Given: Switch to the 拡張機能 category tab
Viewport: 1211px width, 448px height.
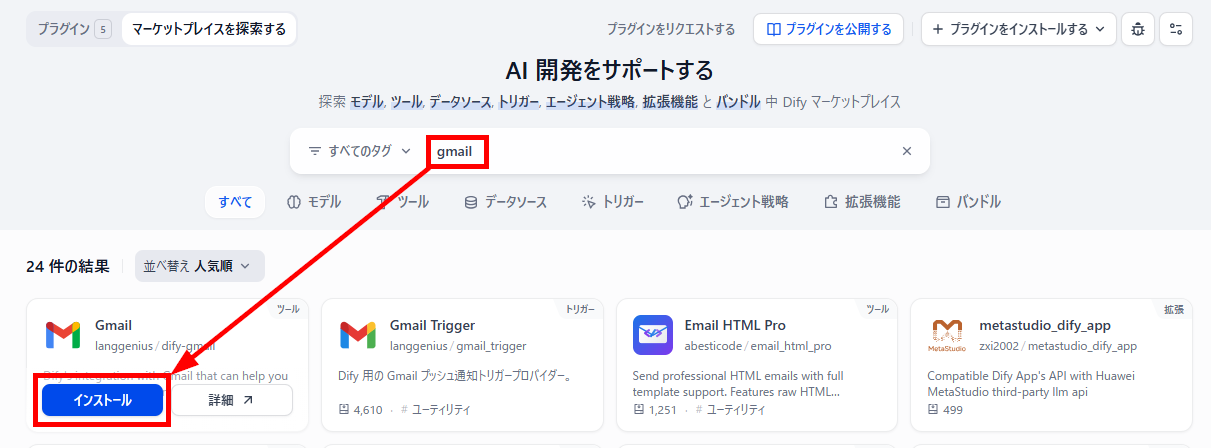Looking at the screenshot, I should click(x=862, y=202).
